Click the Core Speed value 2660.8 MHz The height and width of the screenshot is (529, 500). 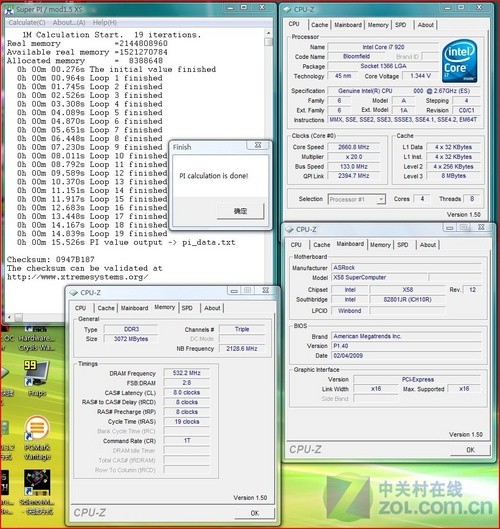click(x=354, y=147)
